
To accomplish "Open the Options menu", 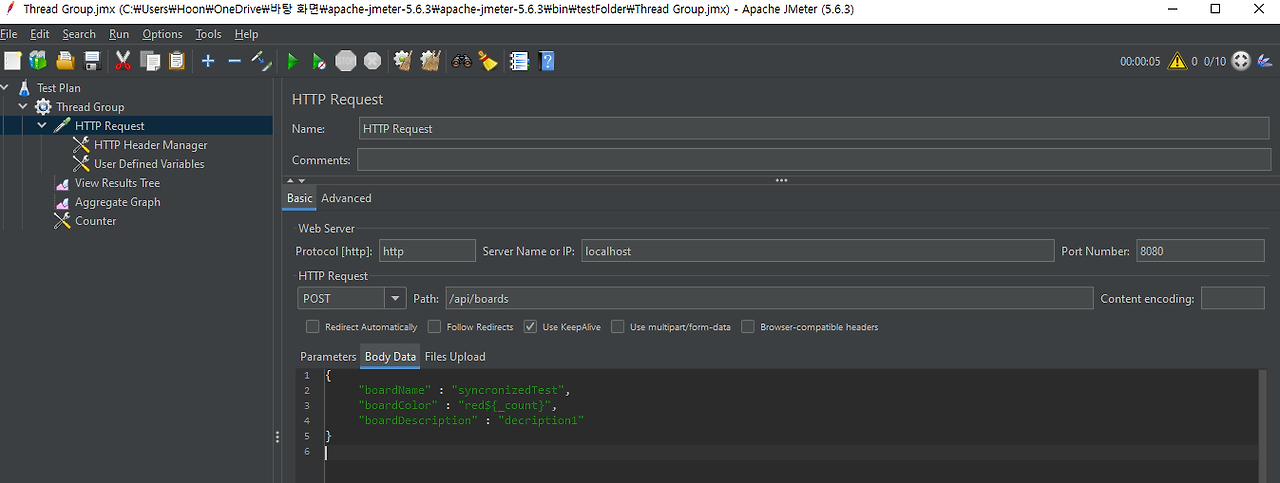I will 162,34.
